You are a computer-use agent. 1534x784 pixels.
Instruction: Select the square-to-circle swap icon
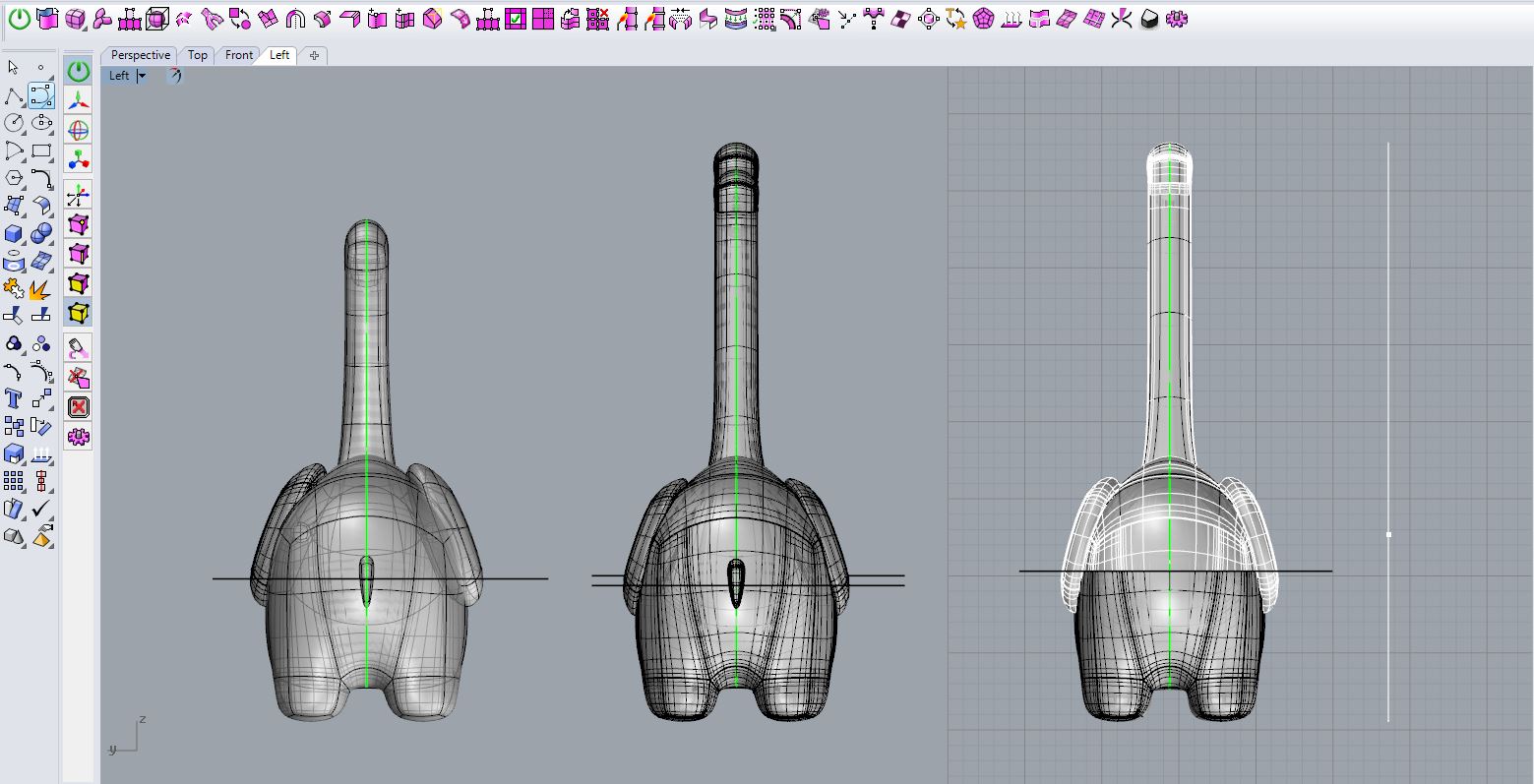pos(239,19)
